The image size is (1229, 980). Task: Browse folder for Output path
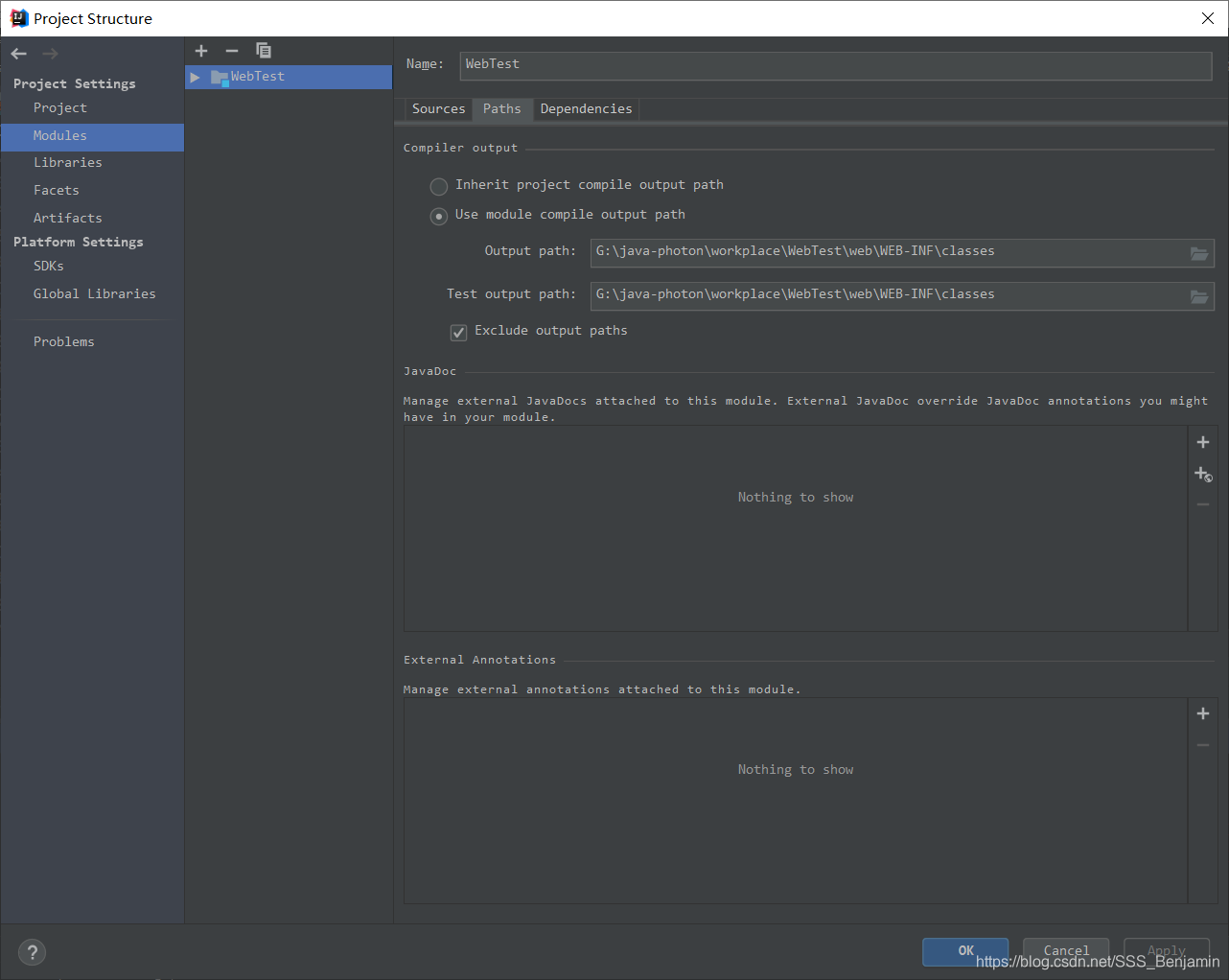[x=1199, y=253]
